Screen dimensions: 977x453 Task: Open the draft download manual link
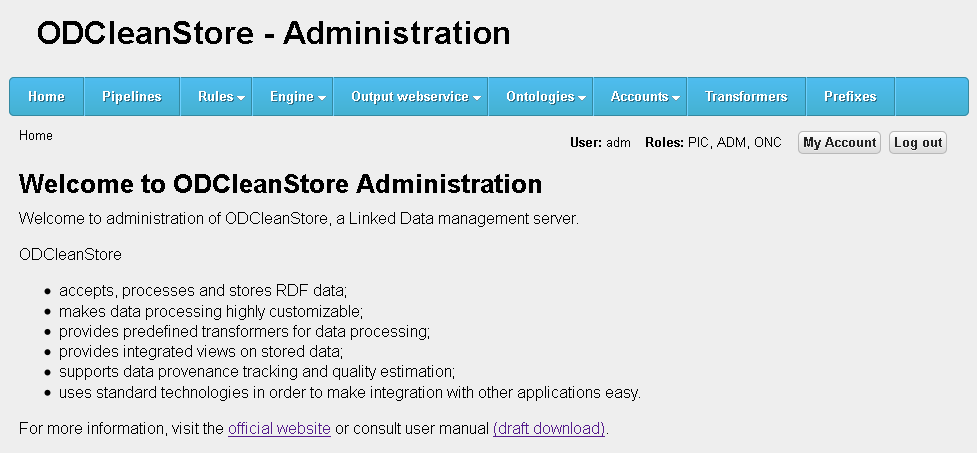[x=549, y=429]
